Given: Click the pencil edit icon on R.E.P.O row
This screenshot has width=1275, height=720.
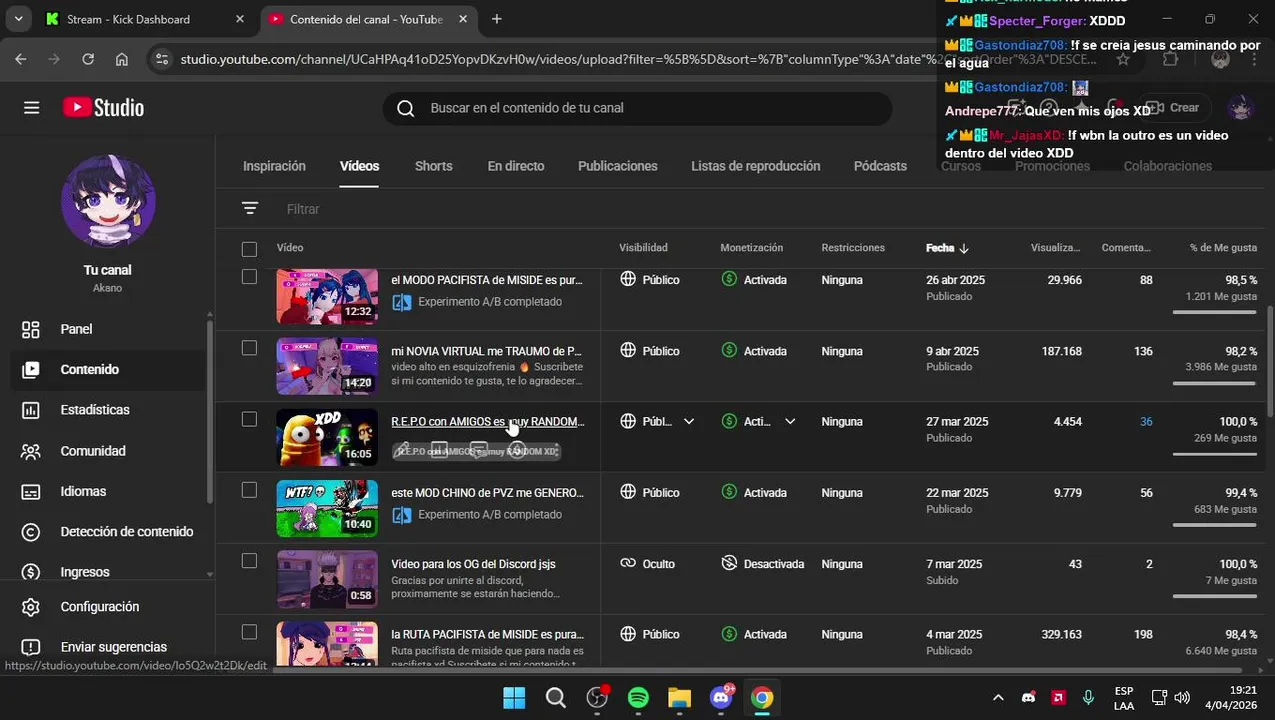Looking at the screenshot, I should point(401,451).
